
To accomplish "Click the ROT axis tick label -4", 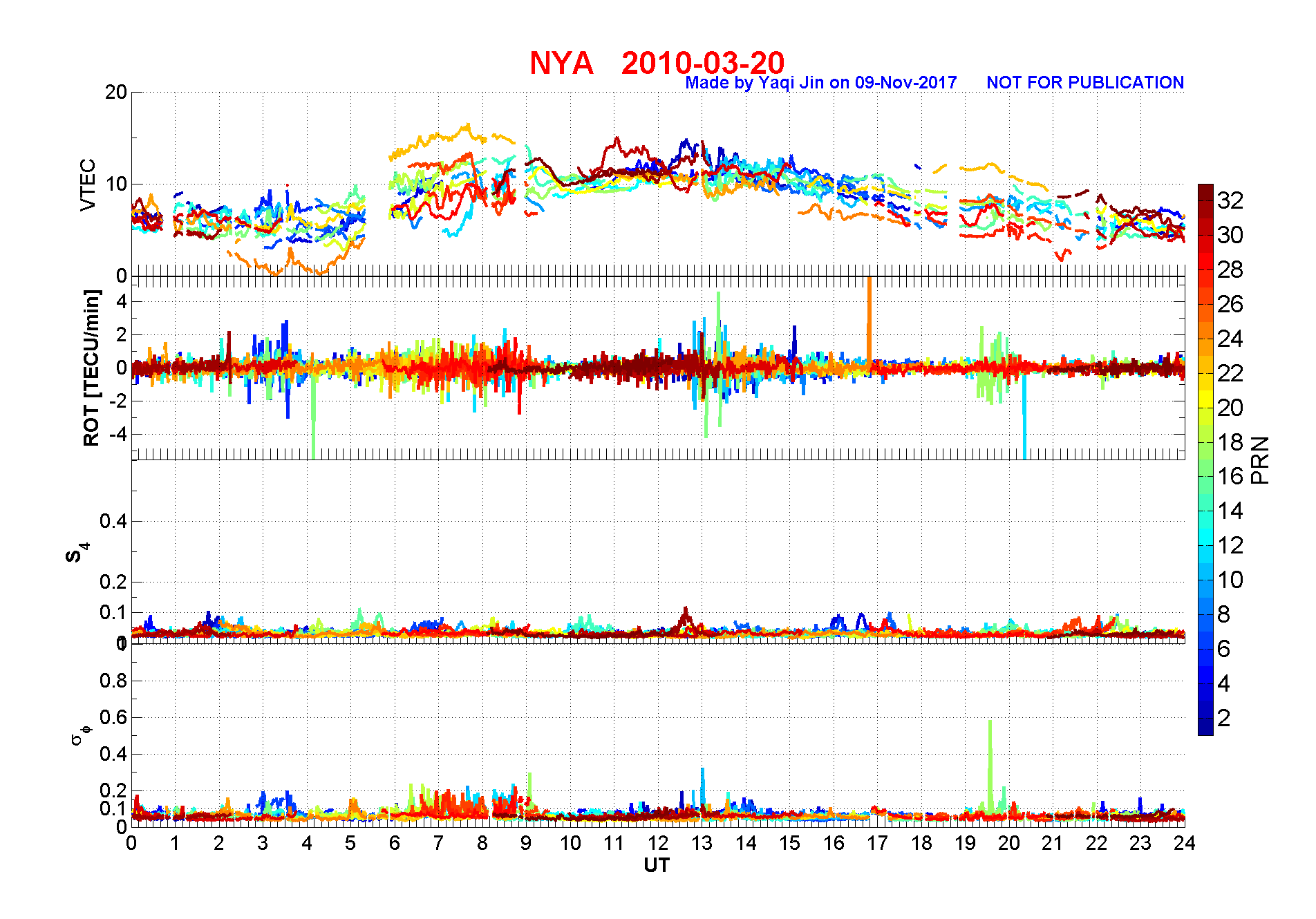I will tap(118, 435).
